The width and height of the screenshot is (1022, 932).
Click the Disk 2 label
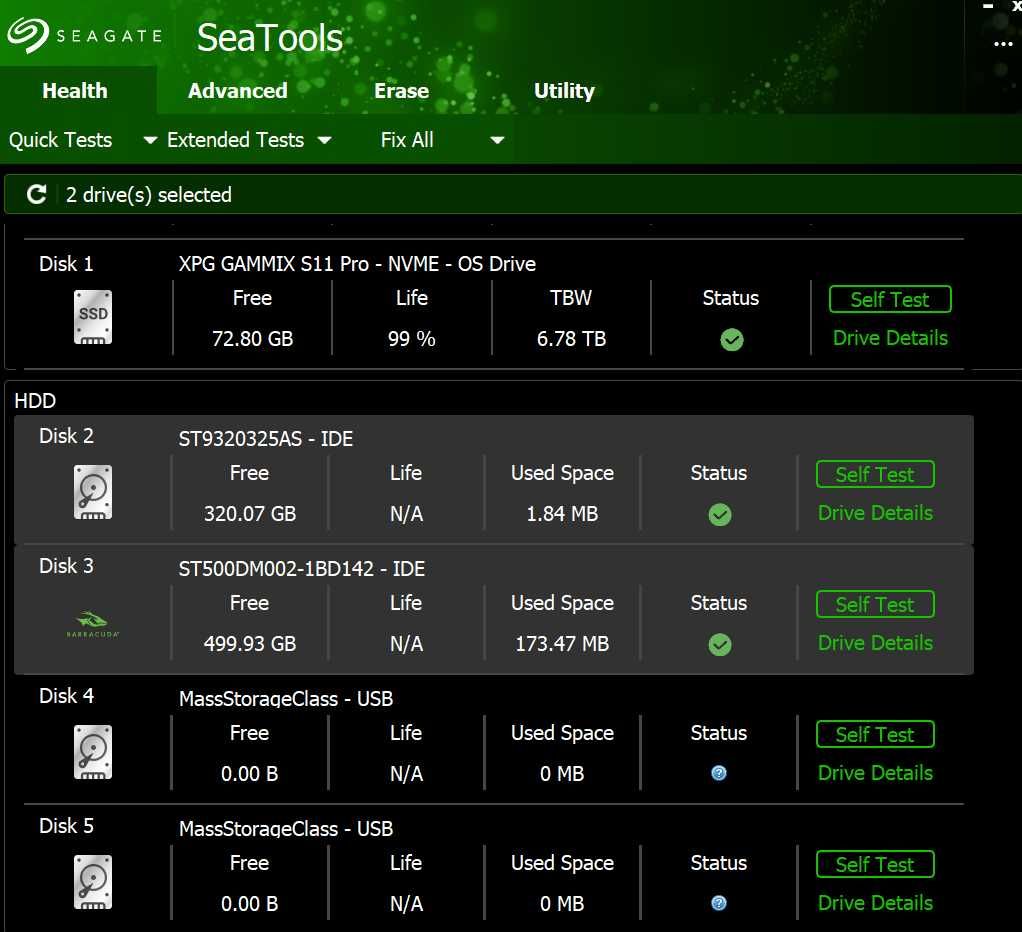pos(66,435)
